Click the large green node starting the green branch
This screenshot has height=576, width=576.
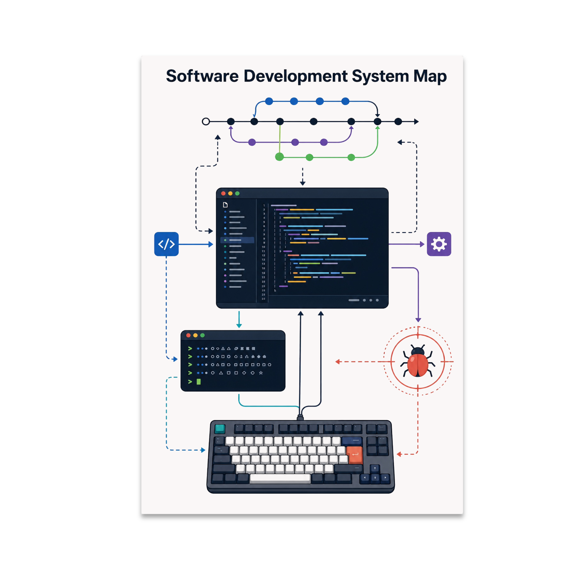[x=280, y=157]
